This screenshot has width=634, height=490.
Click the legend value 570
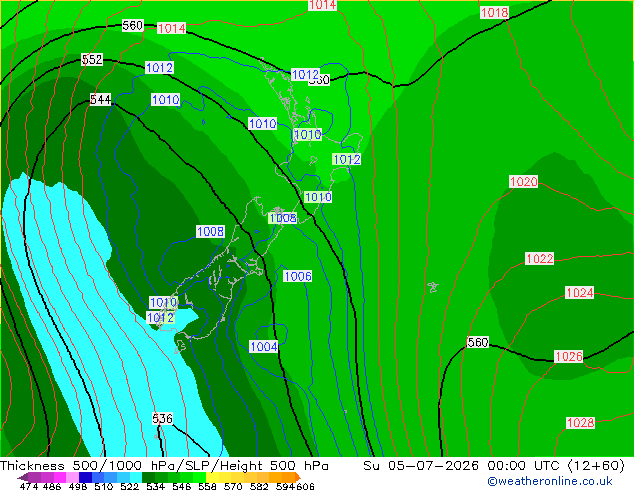[233, 486]
